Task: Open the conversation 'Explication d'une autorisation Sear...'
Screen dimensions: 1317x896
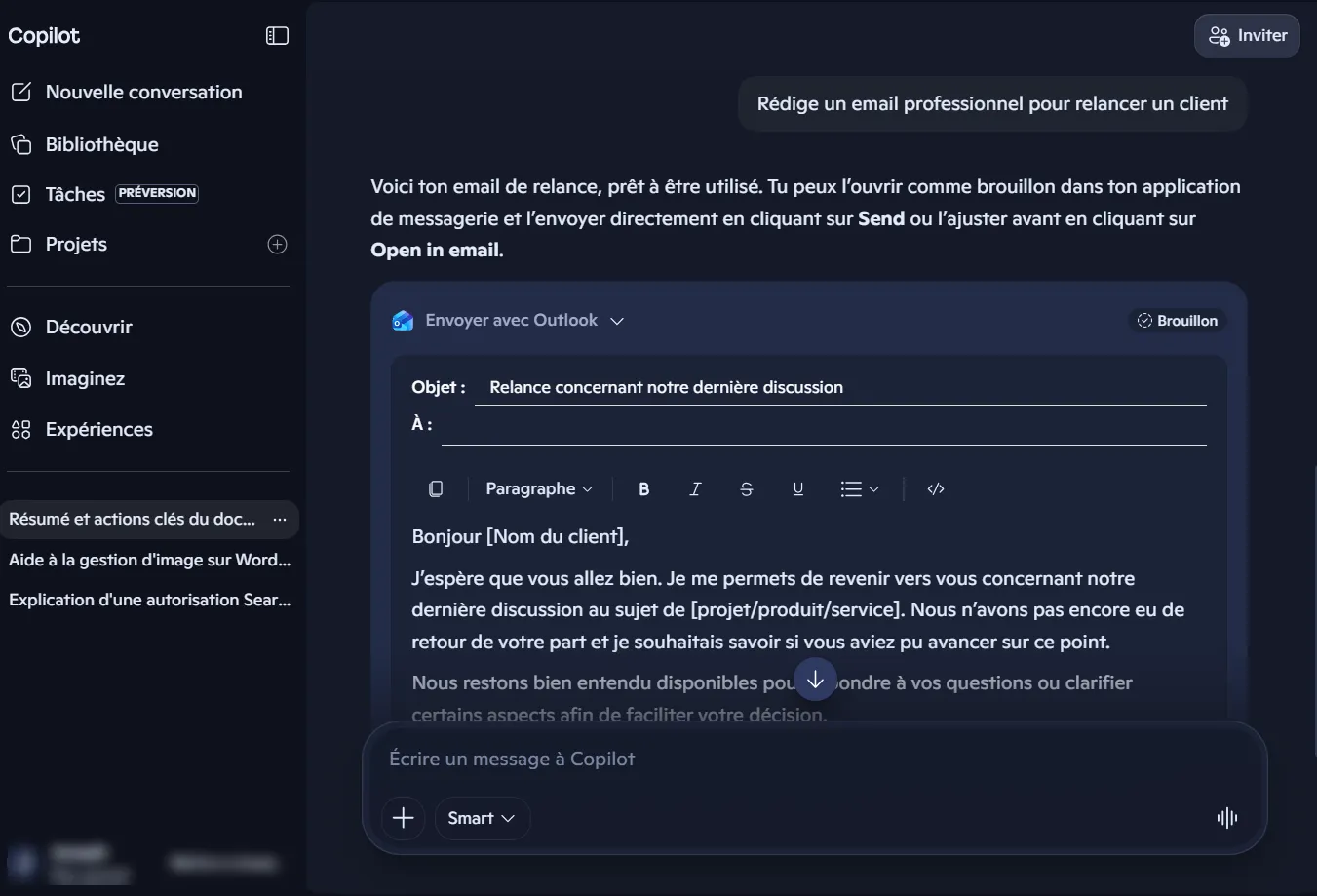Action: 150,600
